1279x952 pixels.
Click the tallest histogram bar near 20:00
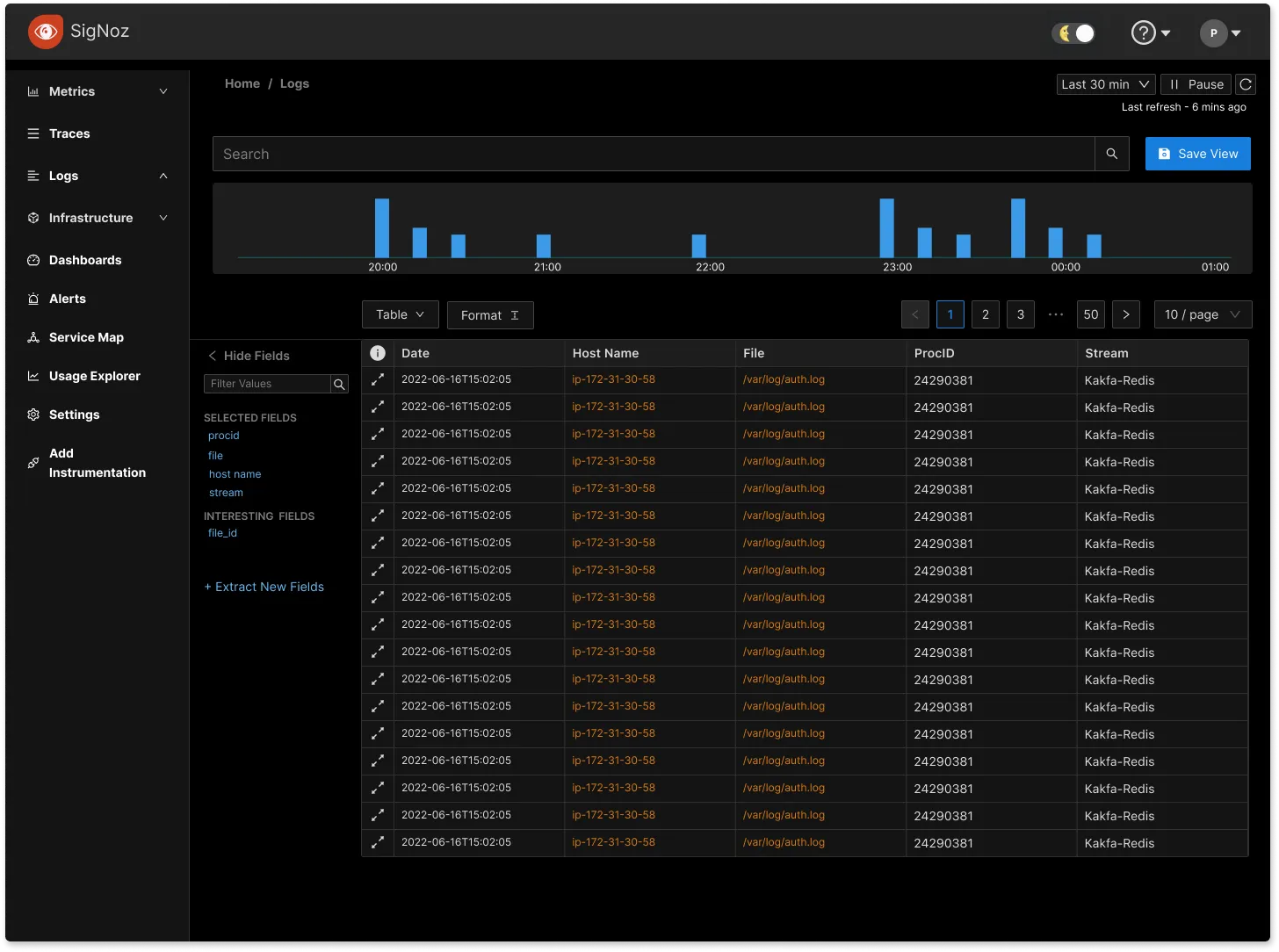pos(382,227)
